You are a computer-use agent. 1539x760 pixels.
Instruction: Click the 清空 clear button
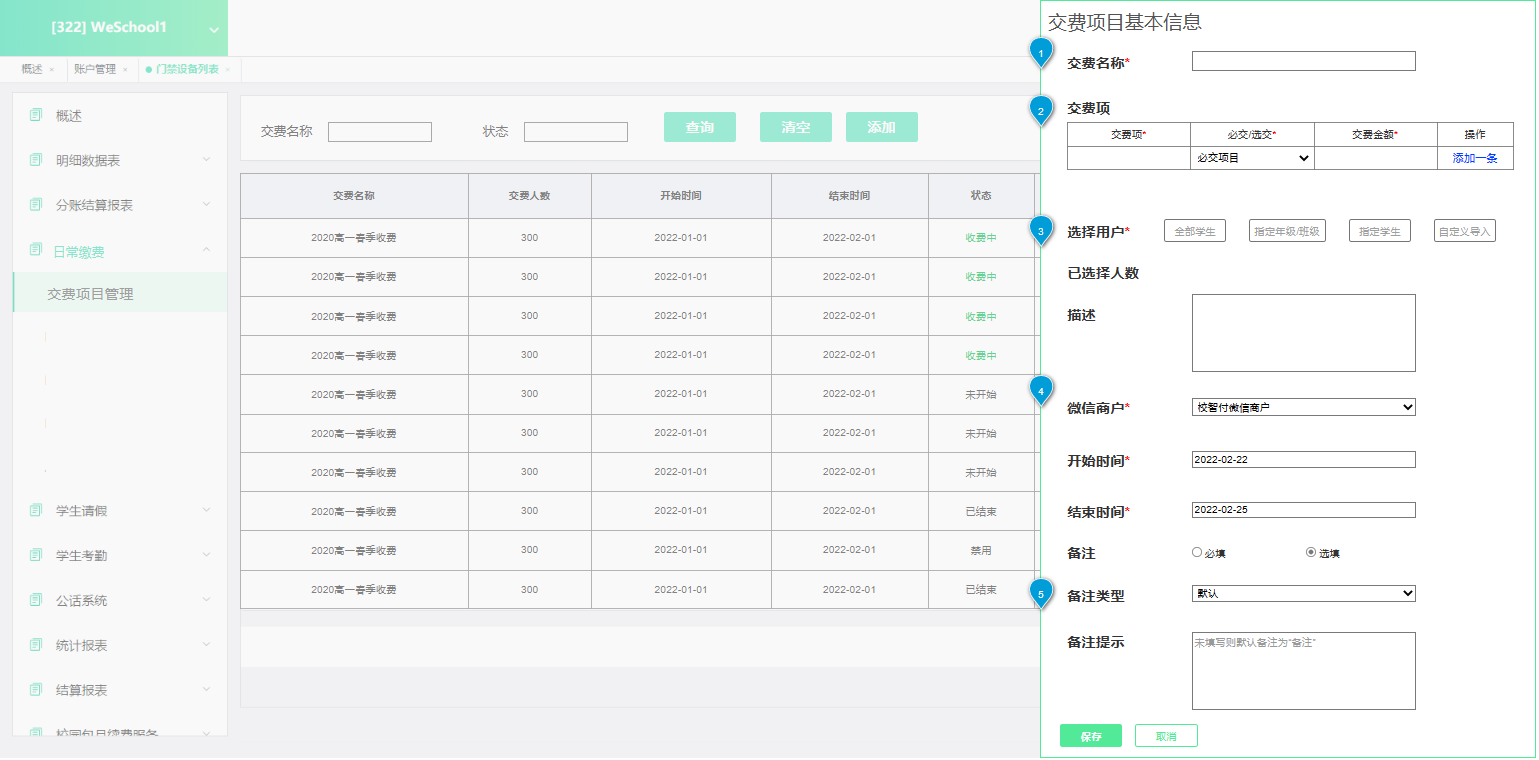(796, 127)
